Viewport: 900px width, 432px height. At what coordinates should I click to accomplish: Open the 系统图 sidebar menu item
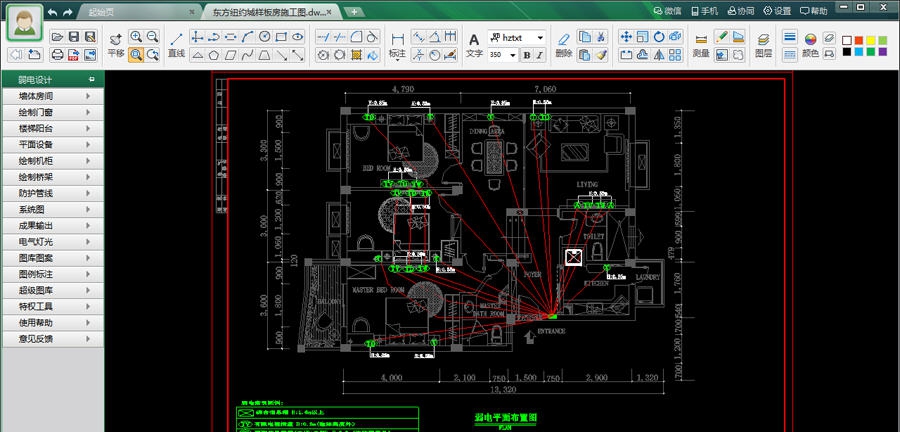53,210
